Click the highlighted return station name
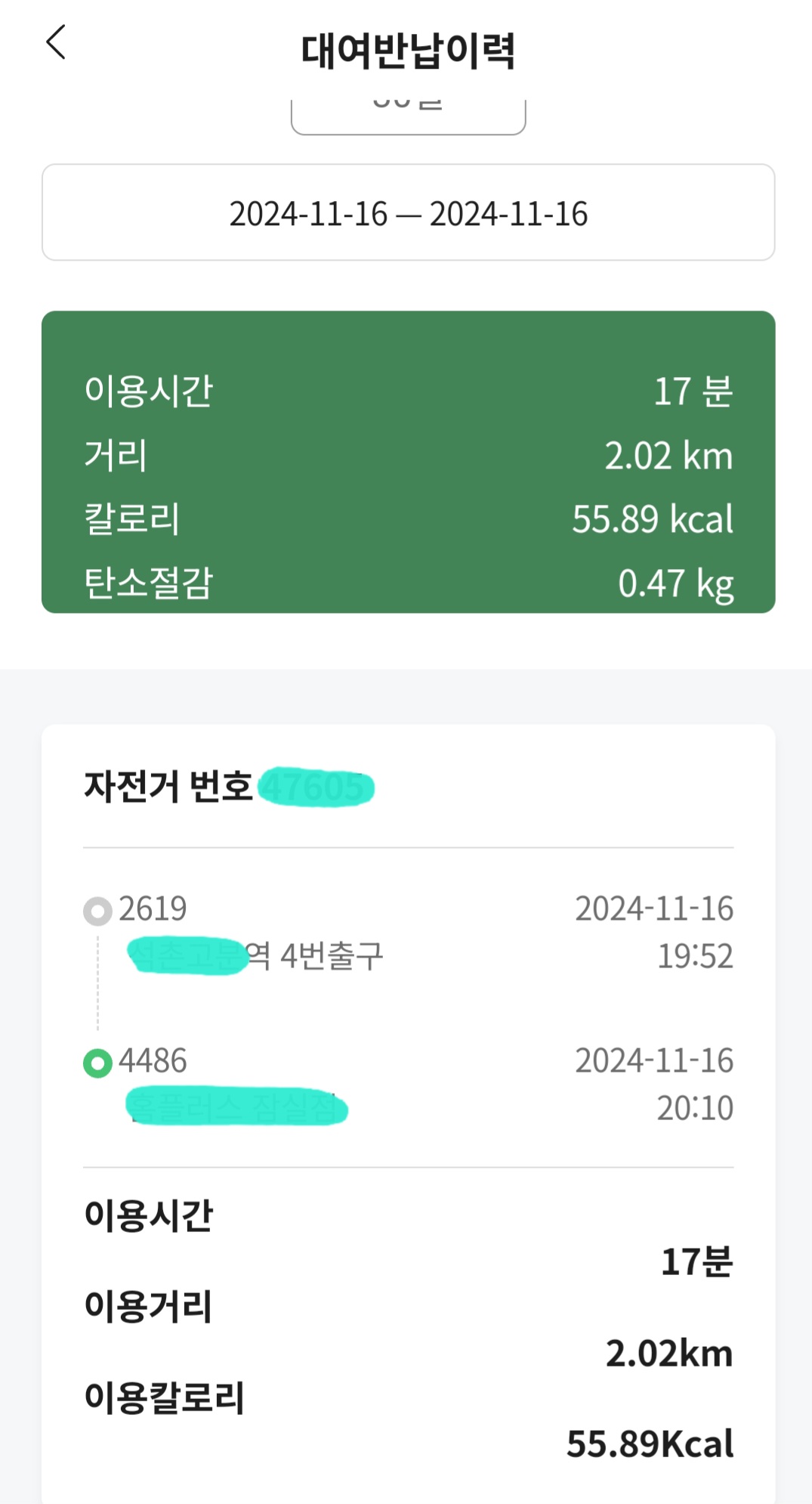812x1504 pixels. point(236,1107)
